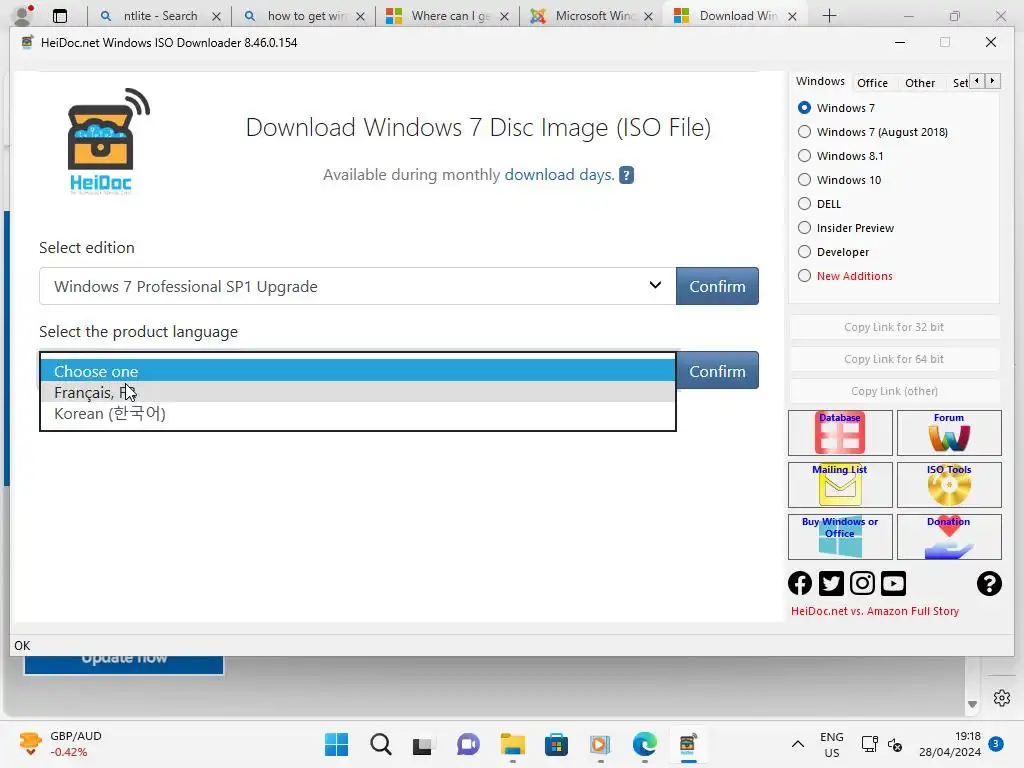Open Microsoft Store from the taskbar
Viewport: 1024px width, 768px height.
click(x=556, y=744)
